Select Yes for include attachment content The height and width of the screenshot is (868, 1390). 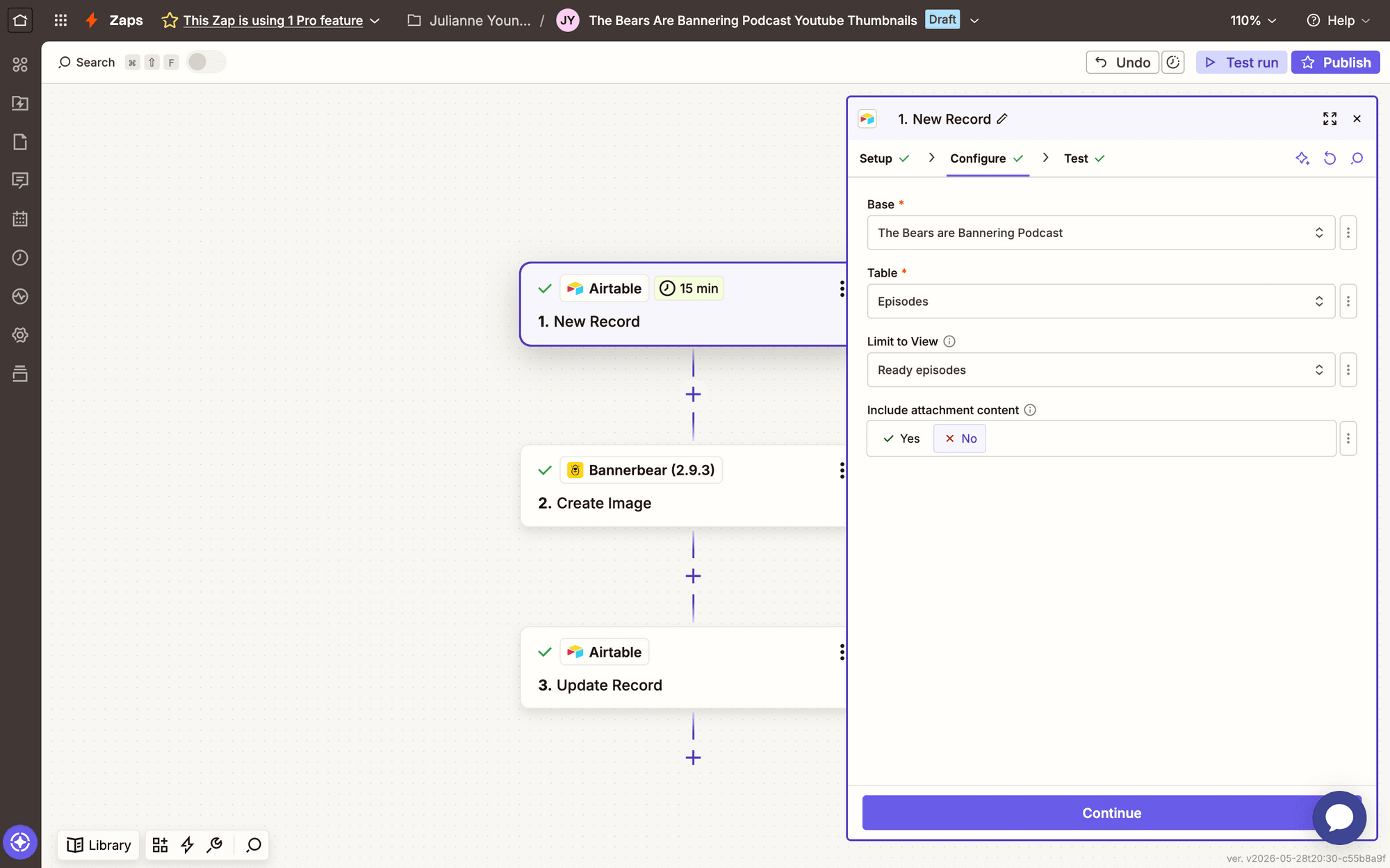coord(901,439)
